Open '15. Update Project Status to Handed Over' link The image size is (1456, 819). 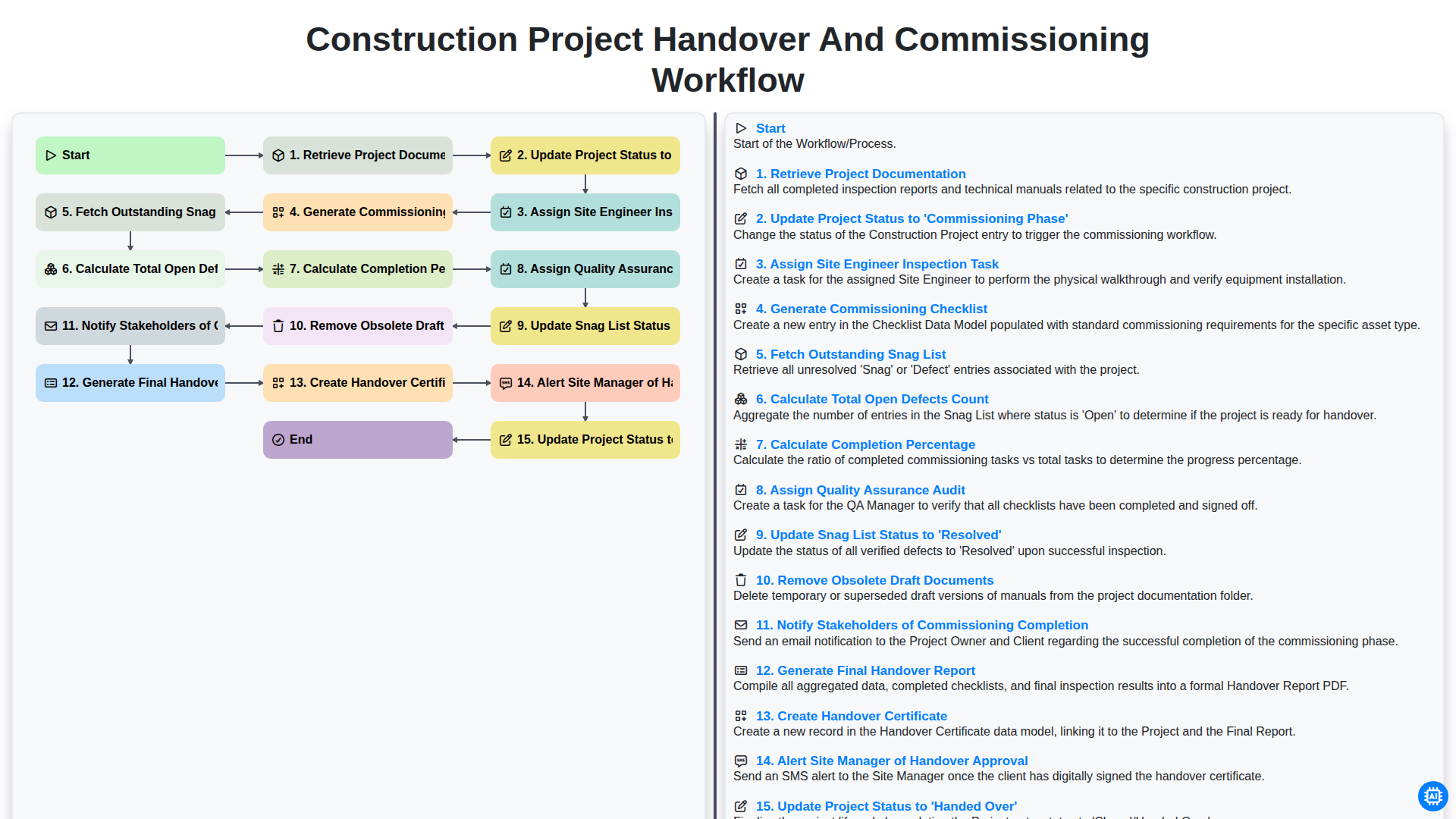pos(886,806)
